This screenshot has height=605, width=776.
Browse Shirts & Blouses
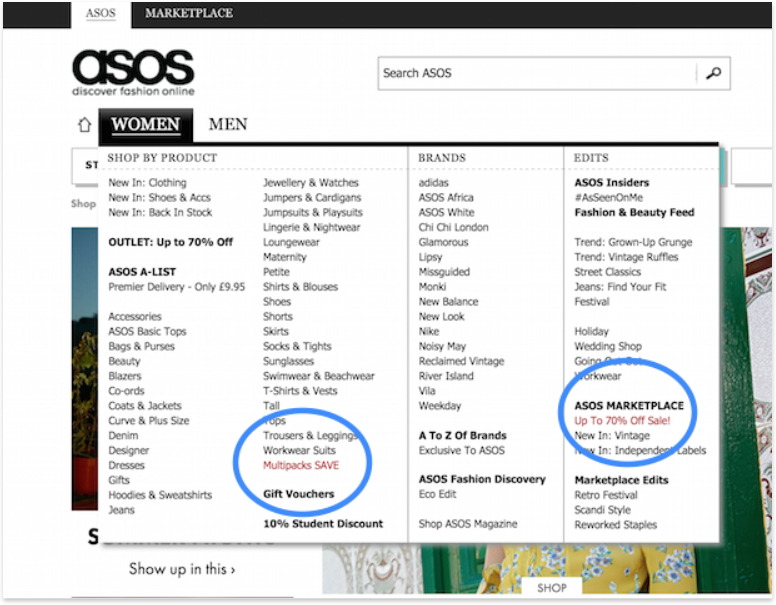(x=300, y=287)
